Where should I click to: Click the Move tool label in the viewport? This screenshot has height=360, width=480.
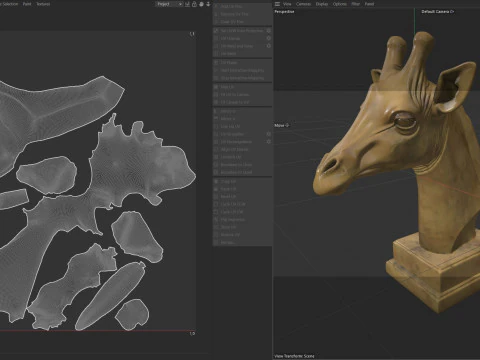[x=282, y=125]
